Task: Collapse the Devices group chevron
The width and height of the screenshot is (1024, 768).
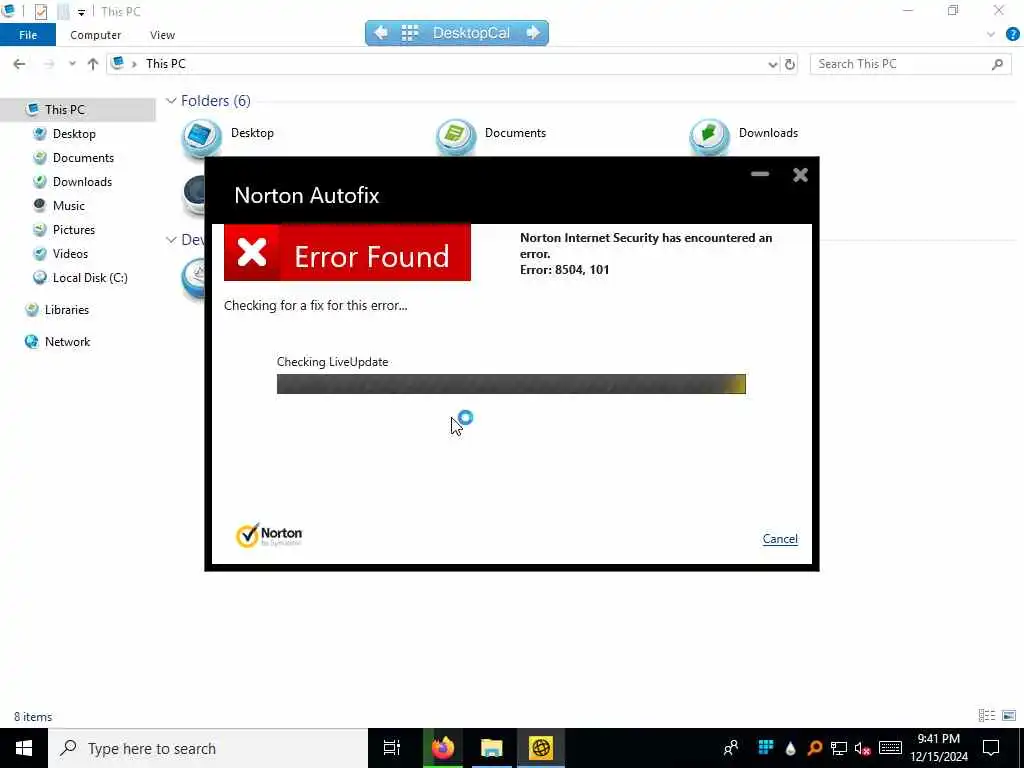Action: click(171, 240)
